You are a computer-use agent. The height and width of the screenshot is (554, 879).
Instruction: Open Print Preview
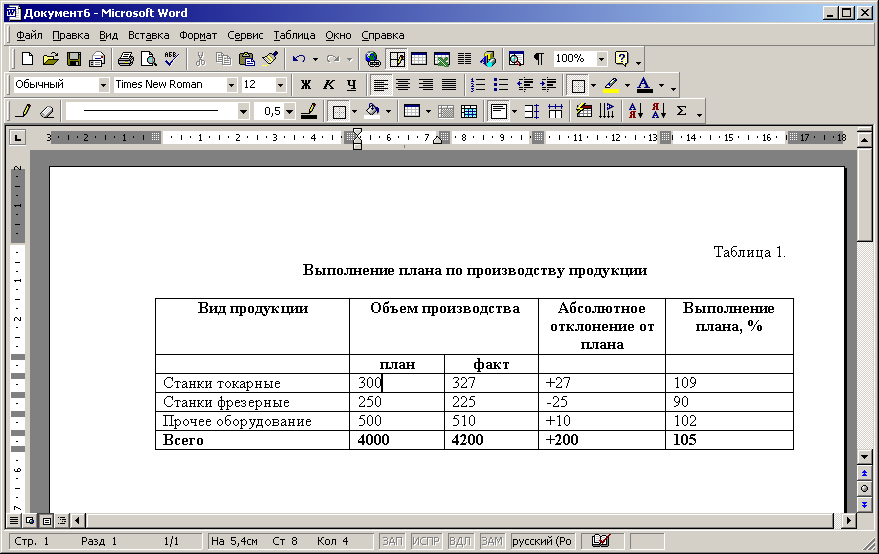149,58
